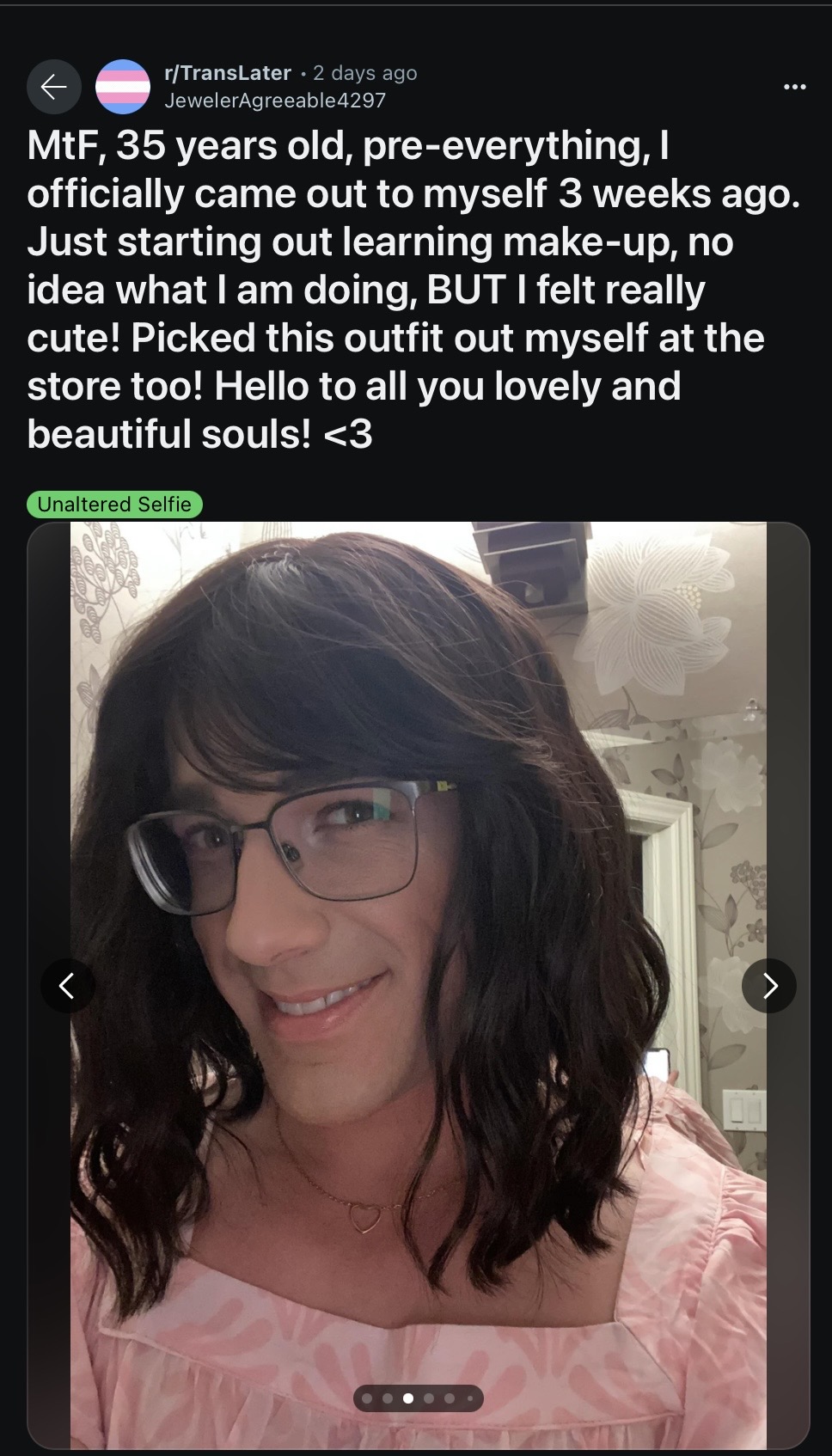Click the post title starting with 'MtF, 35 years old'
Viewport: 832px width, 1456px height.
[413, 290]
